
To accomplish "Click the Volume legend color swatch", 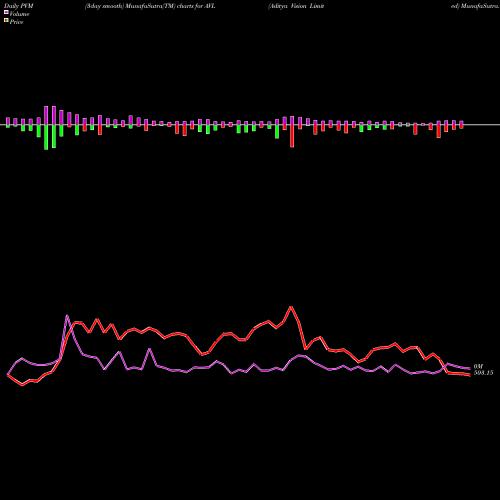I will pyautogui.click(x=6, y=12).
